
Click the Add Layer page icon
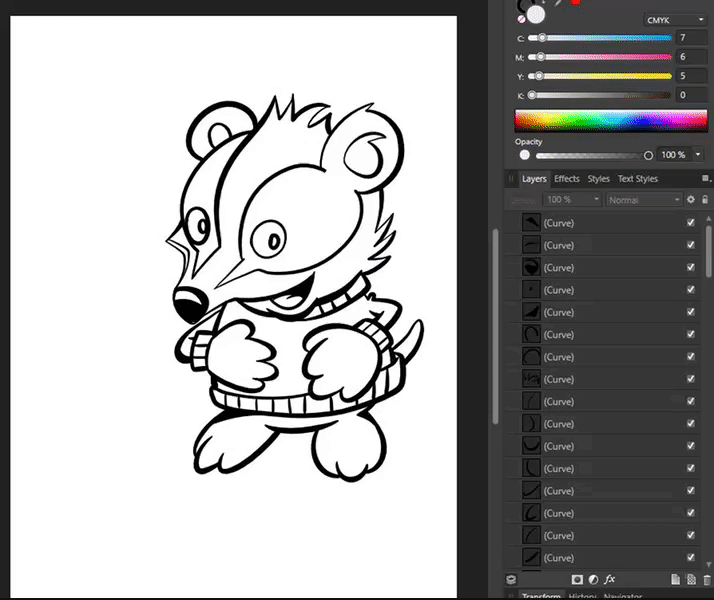(x=675, y=580)
